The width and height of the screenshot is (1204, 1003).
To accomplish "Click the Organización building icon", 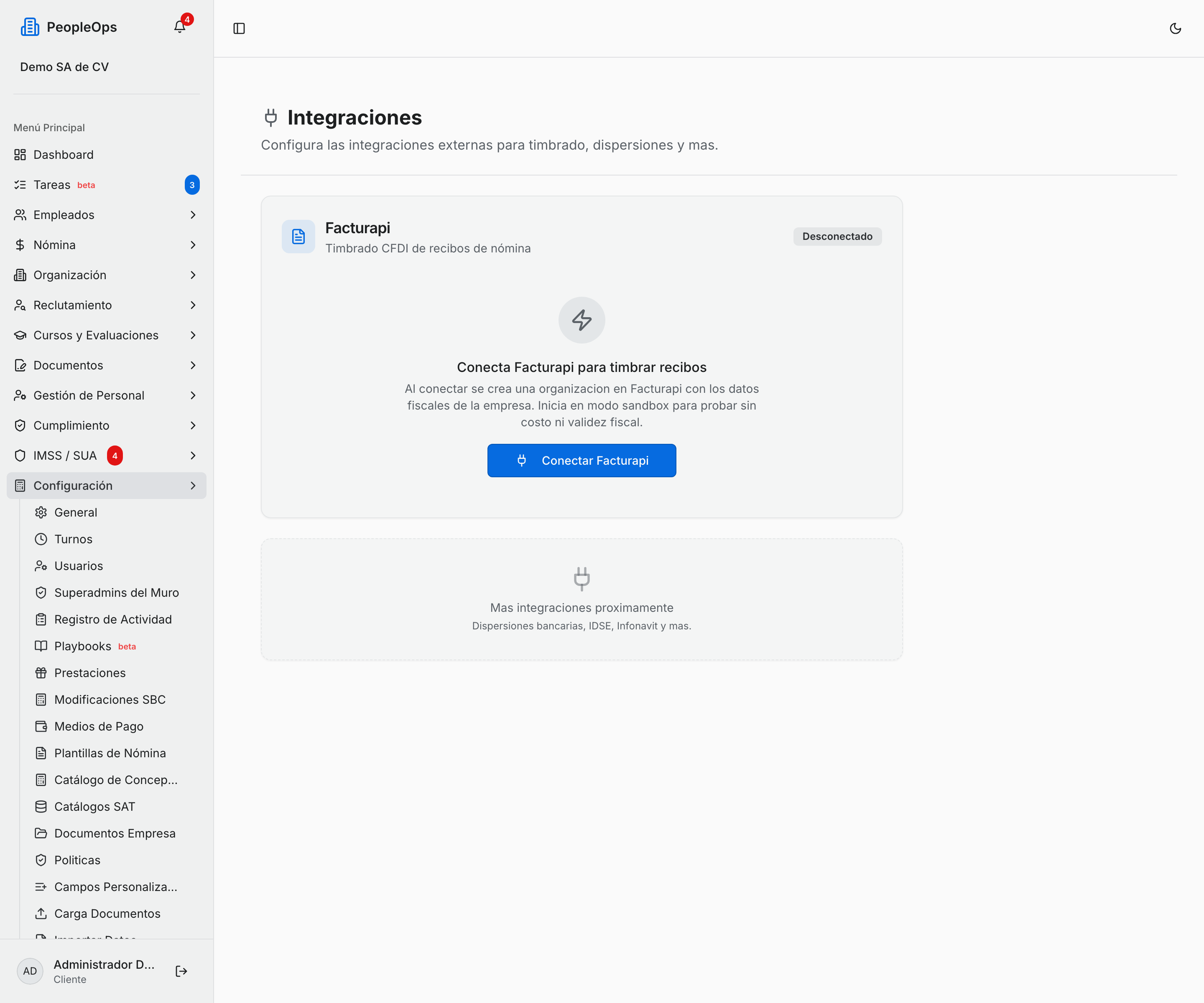I will (20, 275).
